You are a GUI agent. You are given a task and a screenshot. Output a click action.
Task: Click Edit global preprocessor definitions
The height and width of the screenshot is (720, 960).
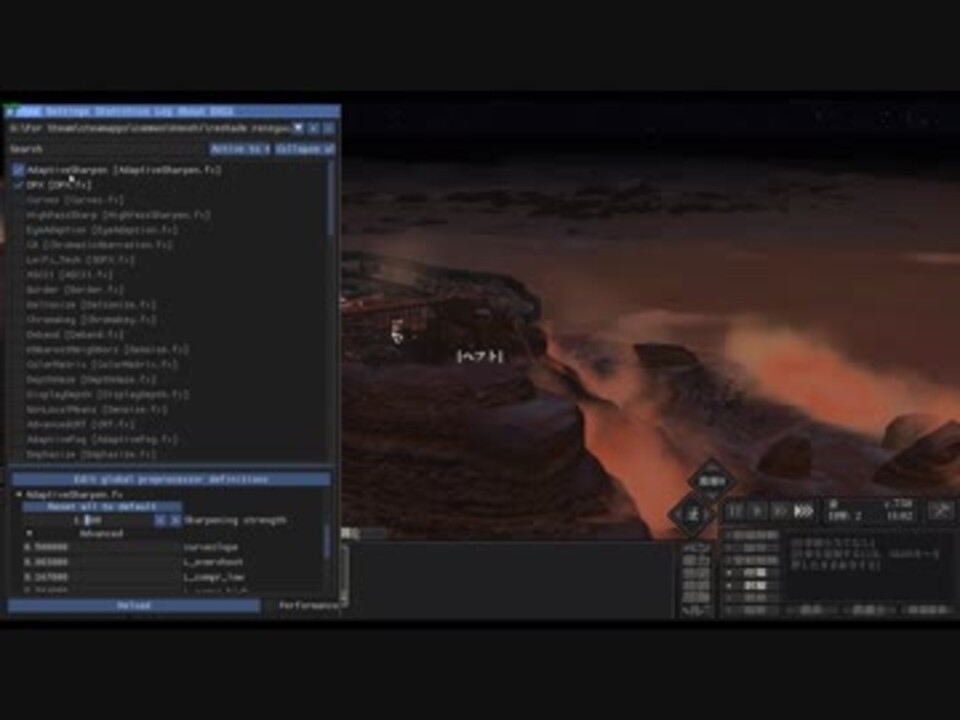pos(171,479)
